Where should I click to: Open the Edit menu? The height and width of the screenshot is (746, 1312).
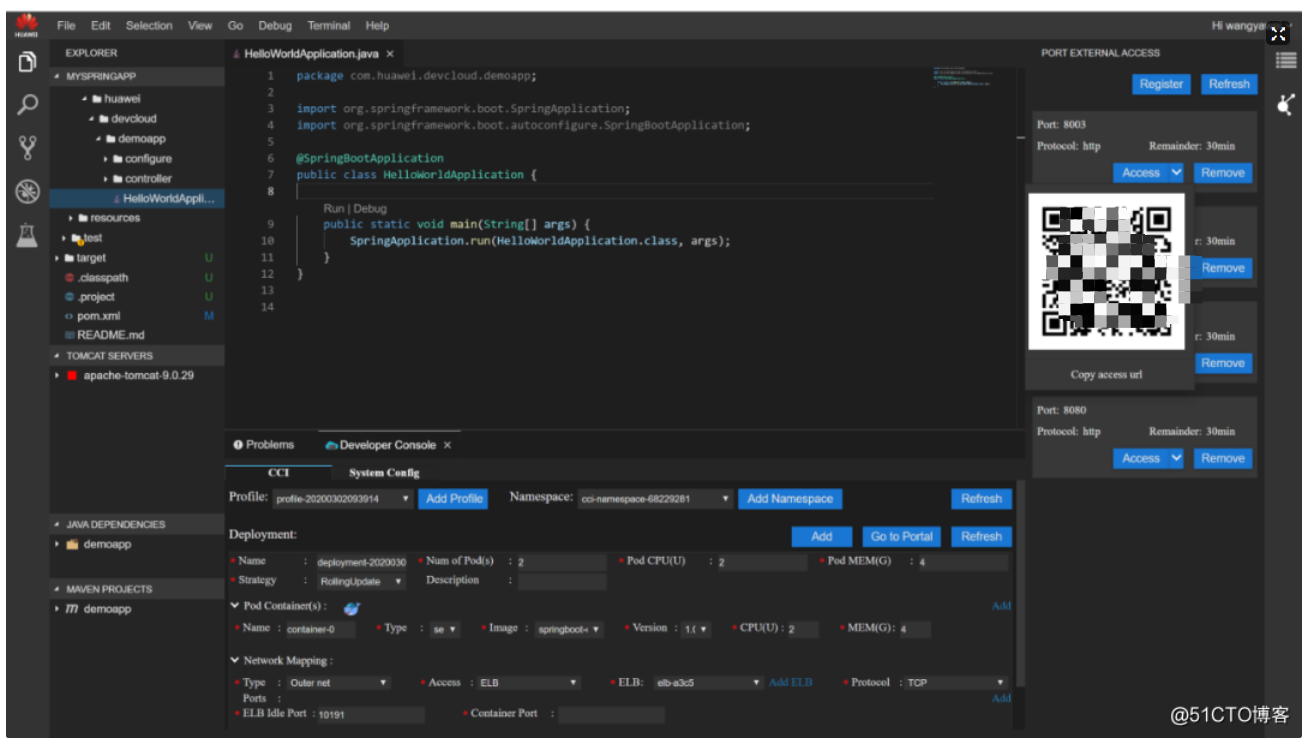[x=101, y=25]
